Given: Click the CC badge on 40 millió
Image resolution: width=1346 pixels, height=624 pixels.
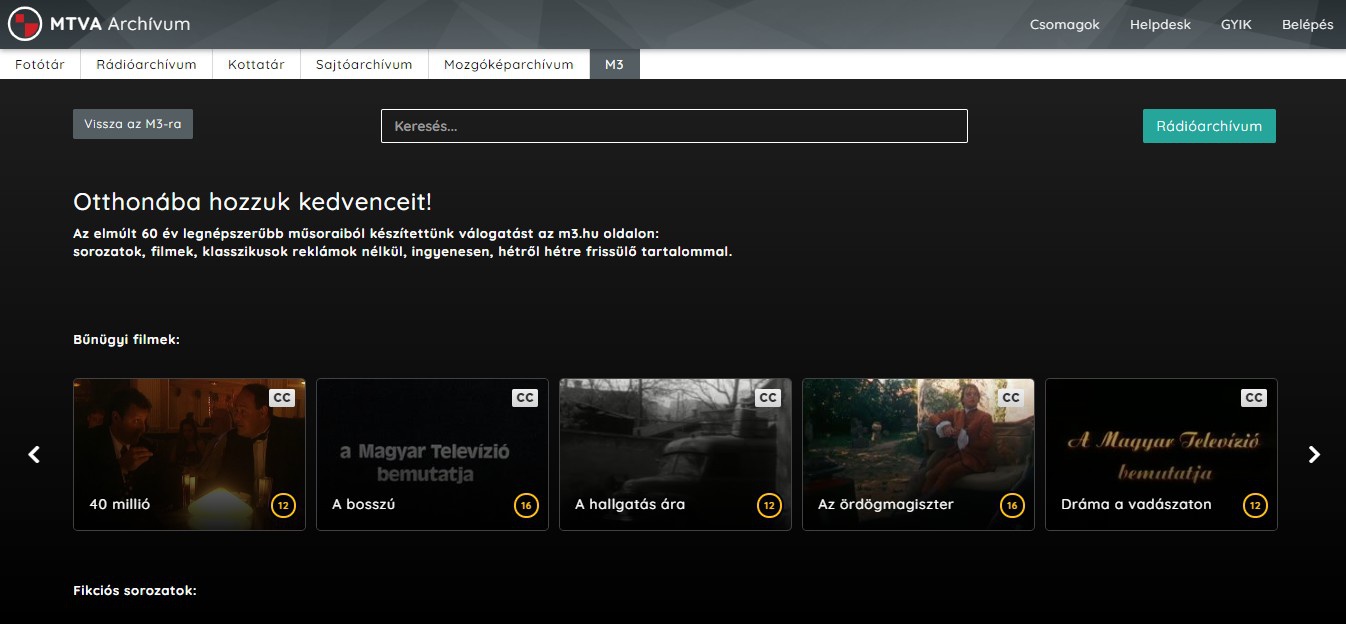Looking at the screenshot, I should tap(282, 398).
